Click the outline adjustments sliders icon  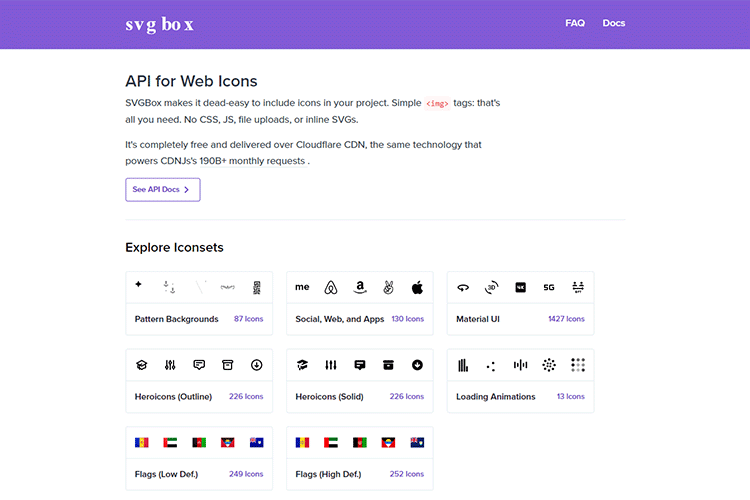[x=171, y=365]
